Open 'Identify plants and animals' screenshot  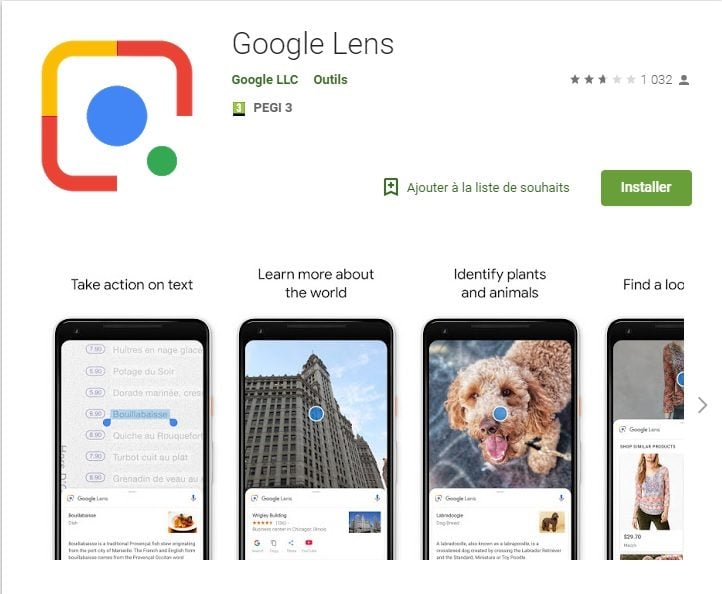500,439
